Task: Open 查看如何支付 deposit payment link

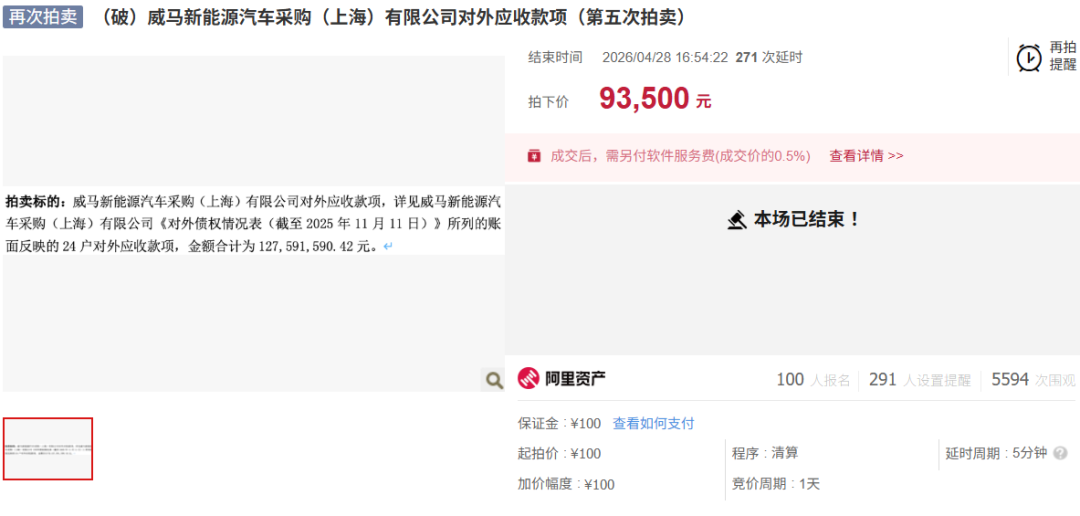Action: [x=653, y=423]
